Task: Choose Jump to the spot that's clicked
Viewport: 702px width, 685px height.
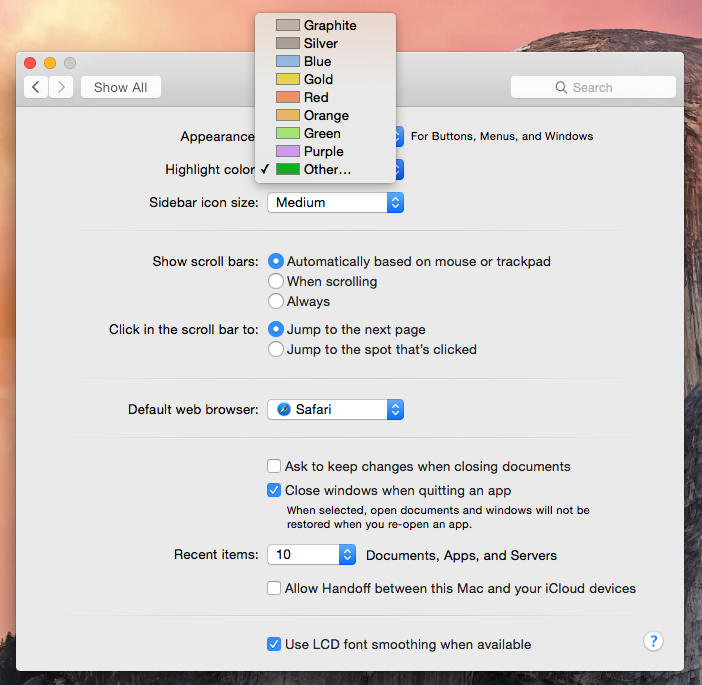Action: [276, 349]
